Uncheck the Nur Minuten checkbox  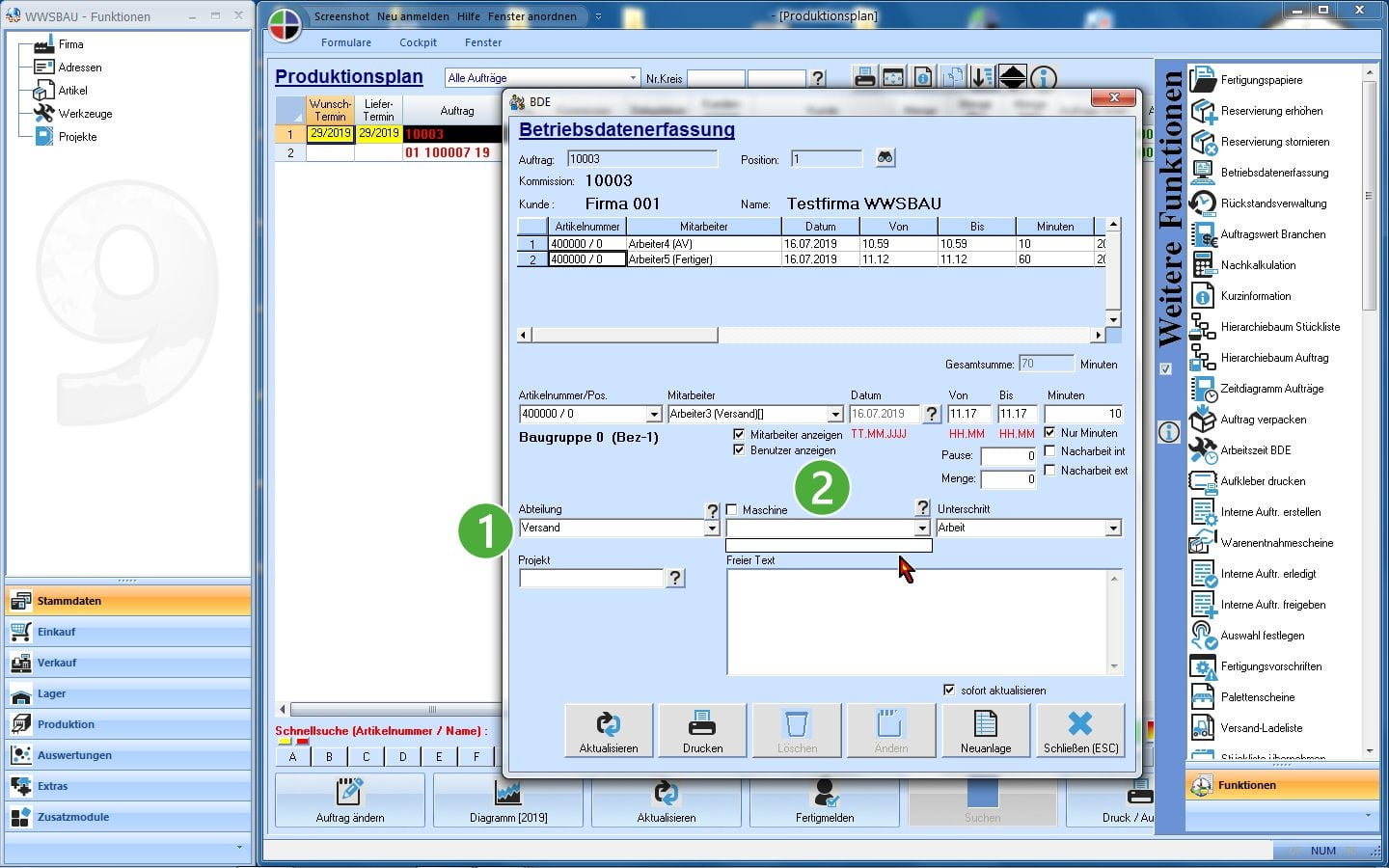1049,432
